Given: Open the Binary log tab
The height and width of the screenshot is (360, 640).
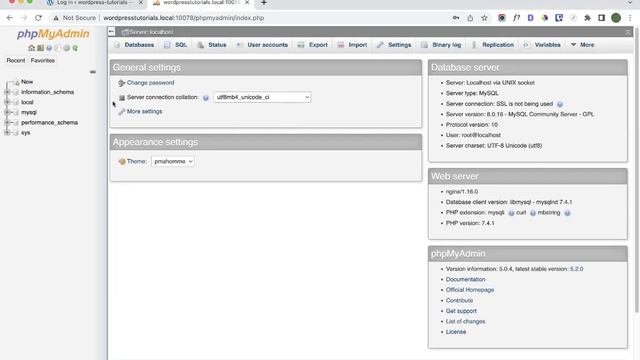Looking at the screenshot, I should tap(441, 45).
